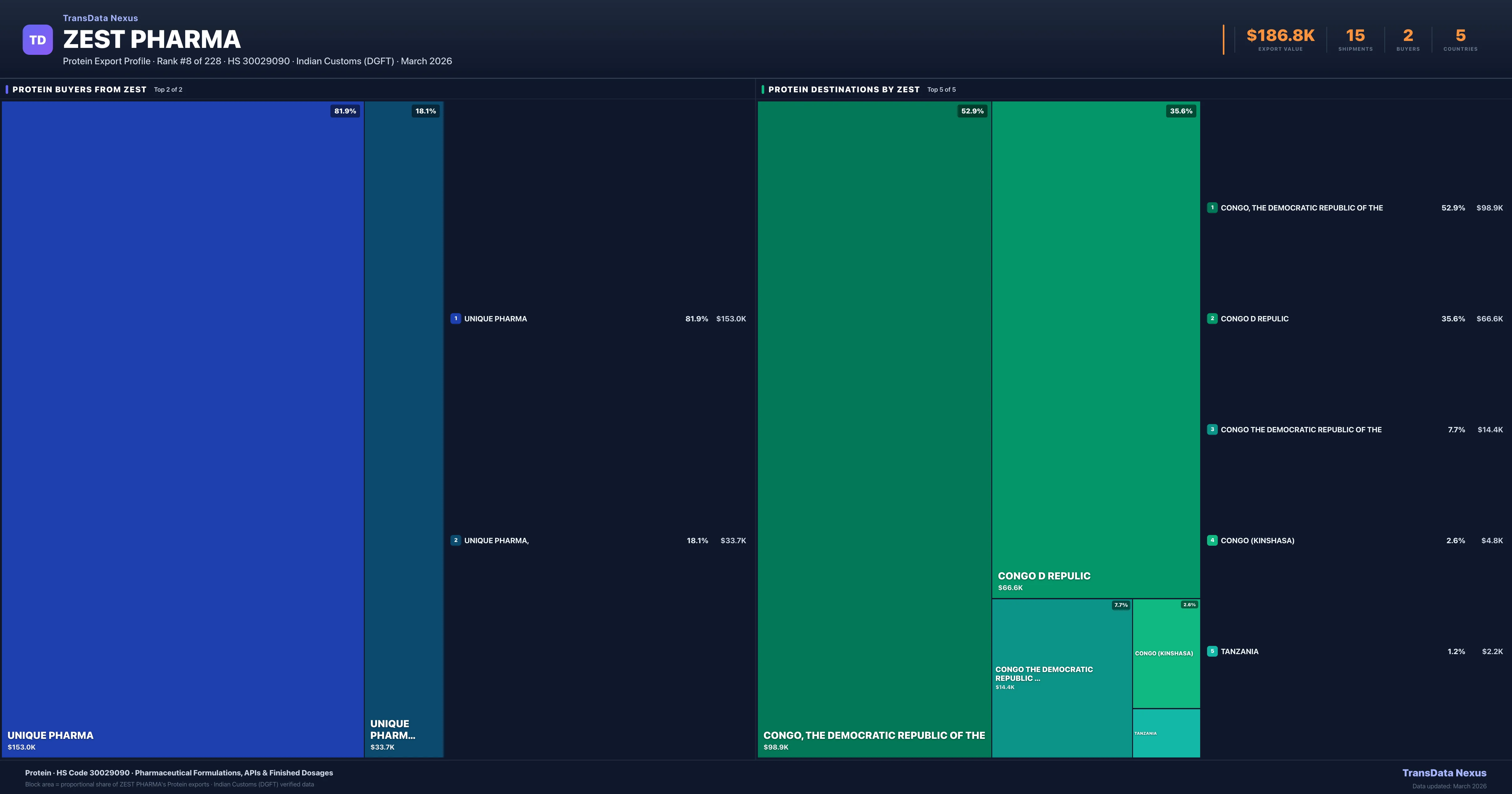
Task: Switch to PROTEIN BUYERS FROM ZEST panel
Action: [80, 89]
